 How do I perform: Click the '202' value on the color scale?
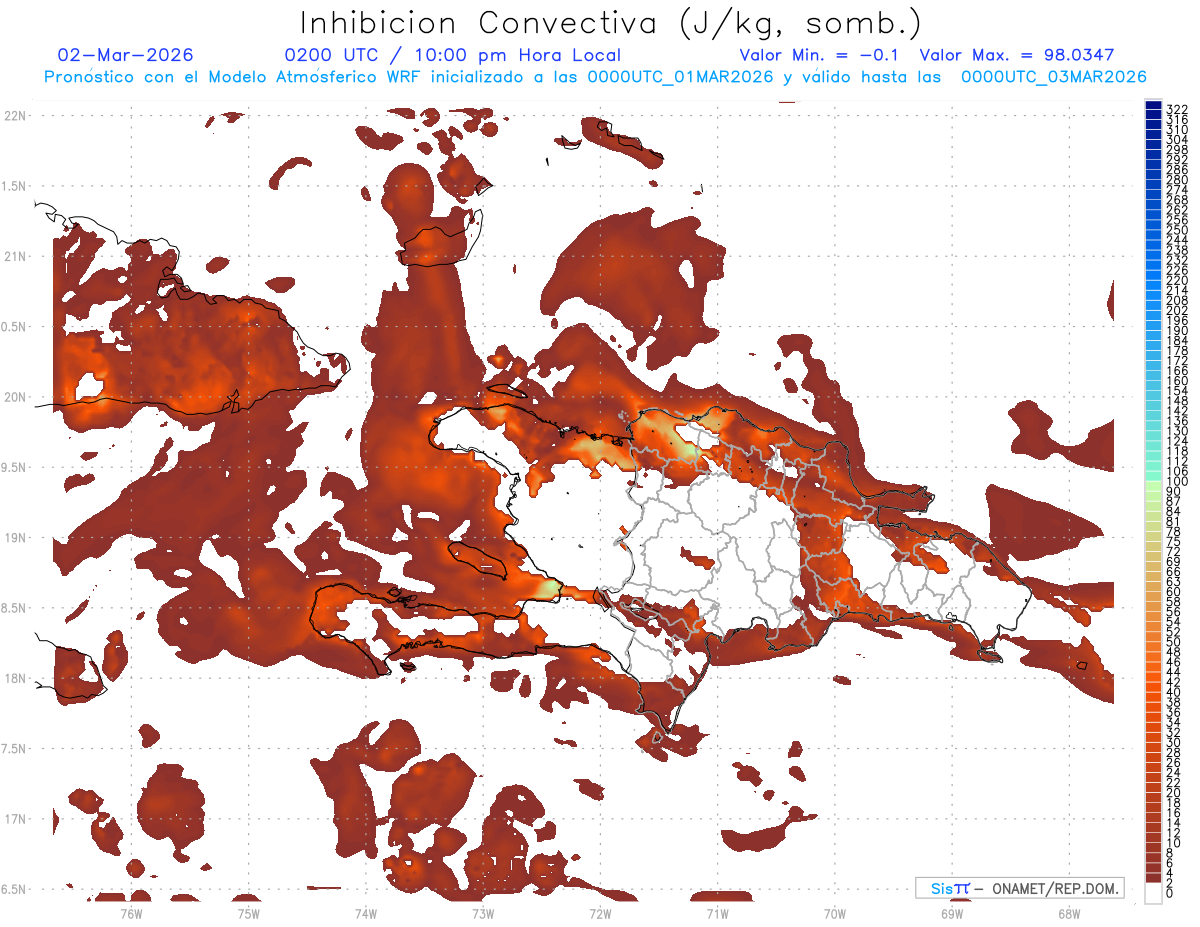(x=1177, y=311)
